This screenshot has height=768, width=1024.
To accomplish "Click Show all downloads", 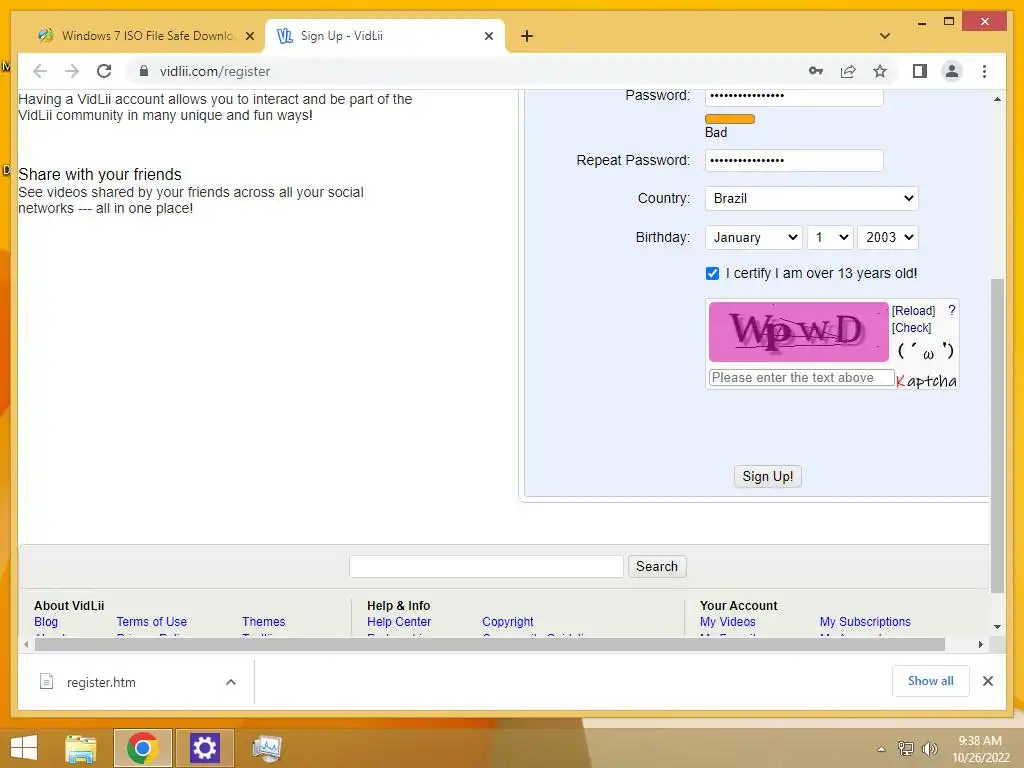I will [x=931, y=681].
